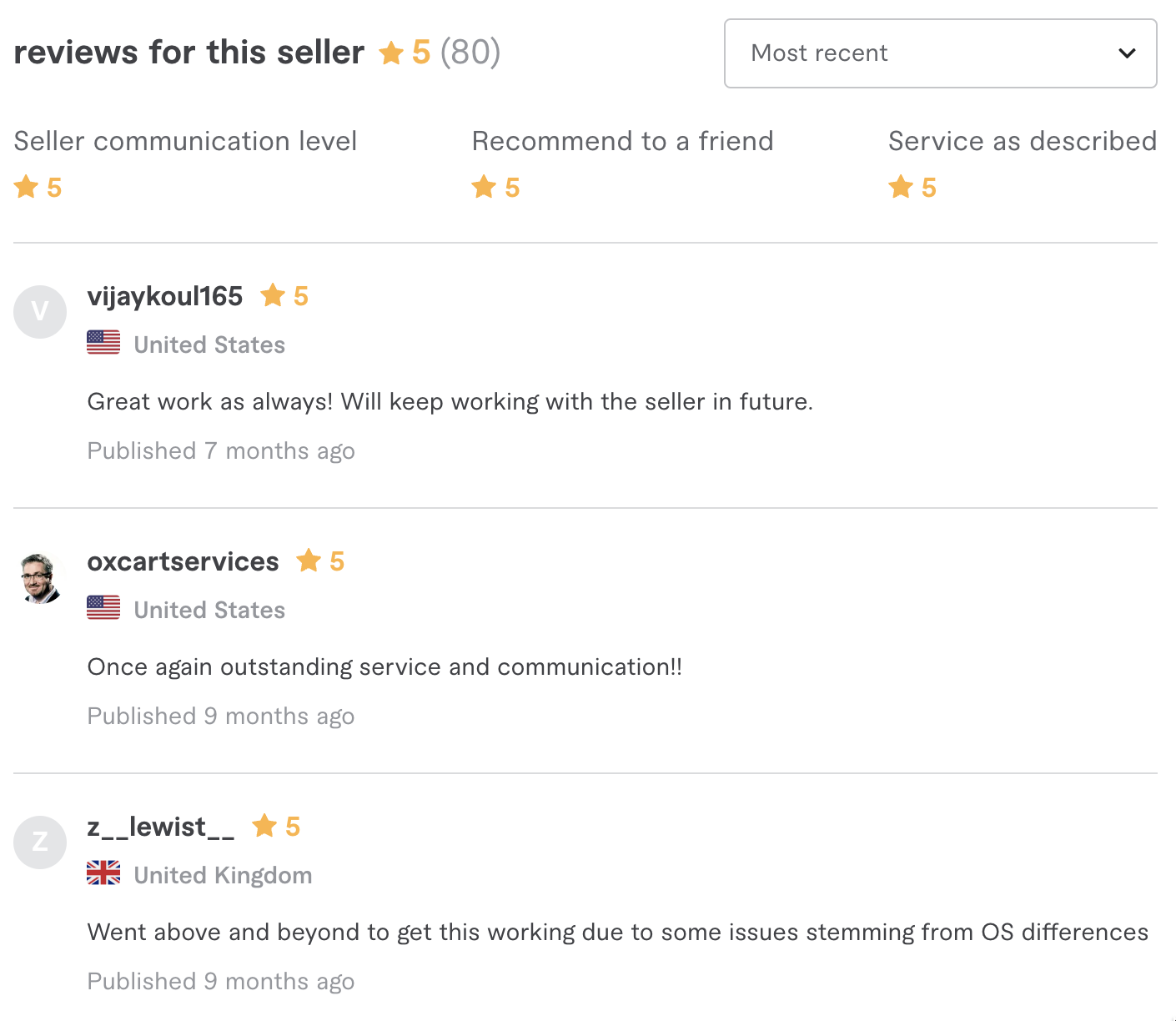Click the V avatar for vijaykoul165

coord(39,311)
